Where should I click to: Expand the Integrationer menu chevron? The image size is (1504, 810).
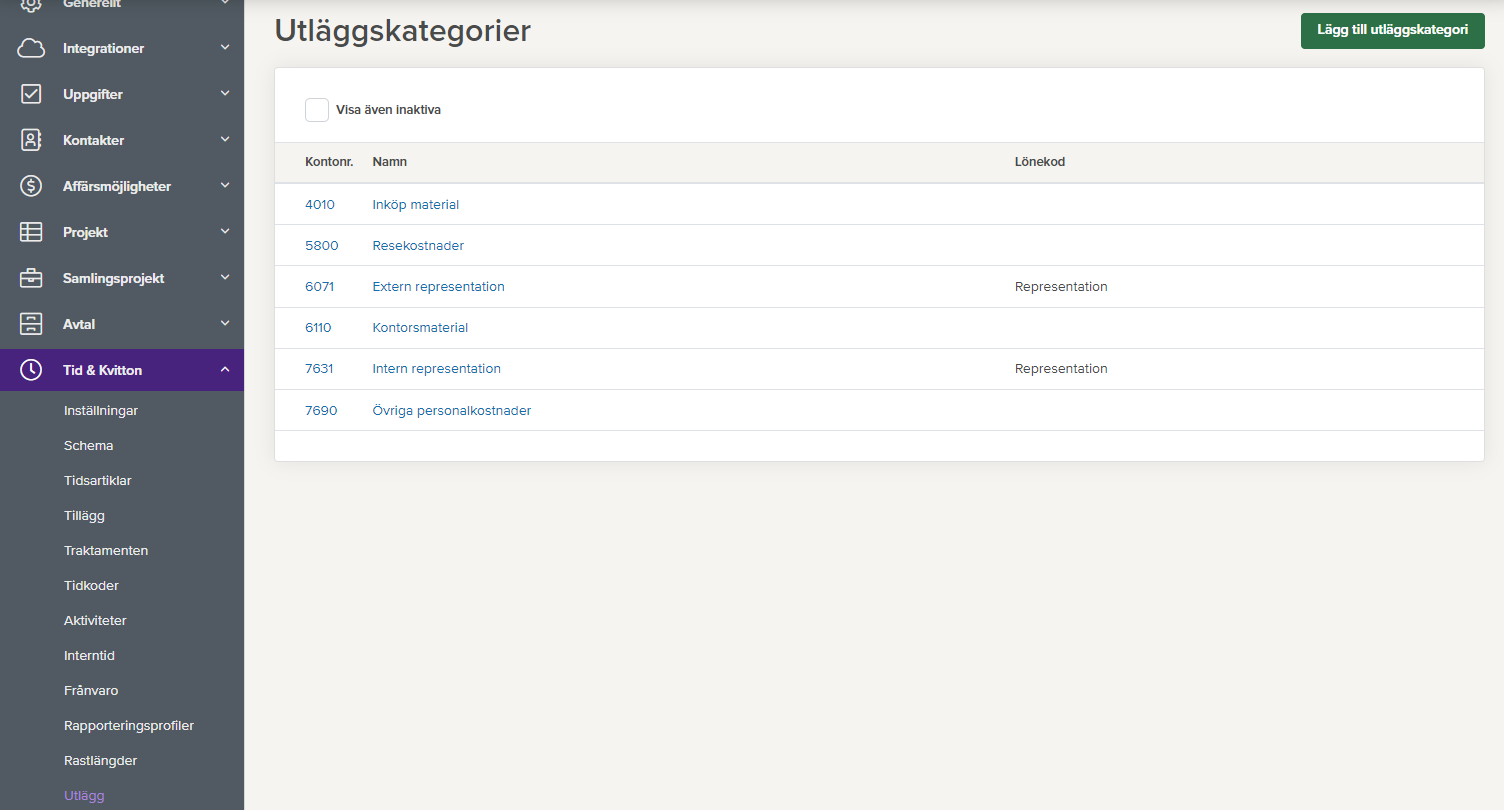225,47
